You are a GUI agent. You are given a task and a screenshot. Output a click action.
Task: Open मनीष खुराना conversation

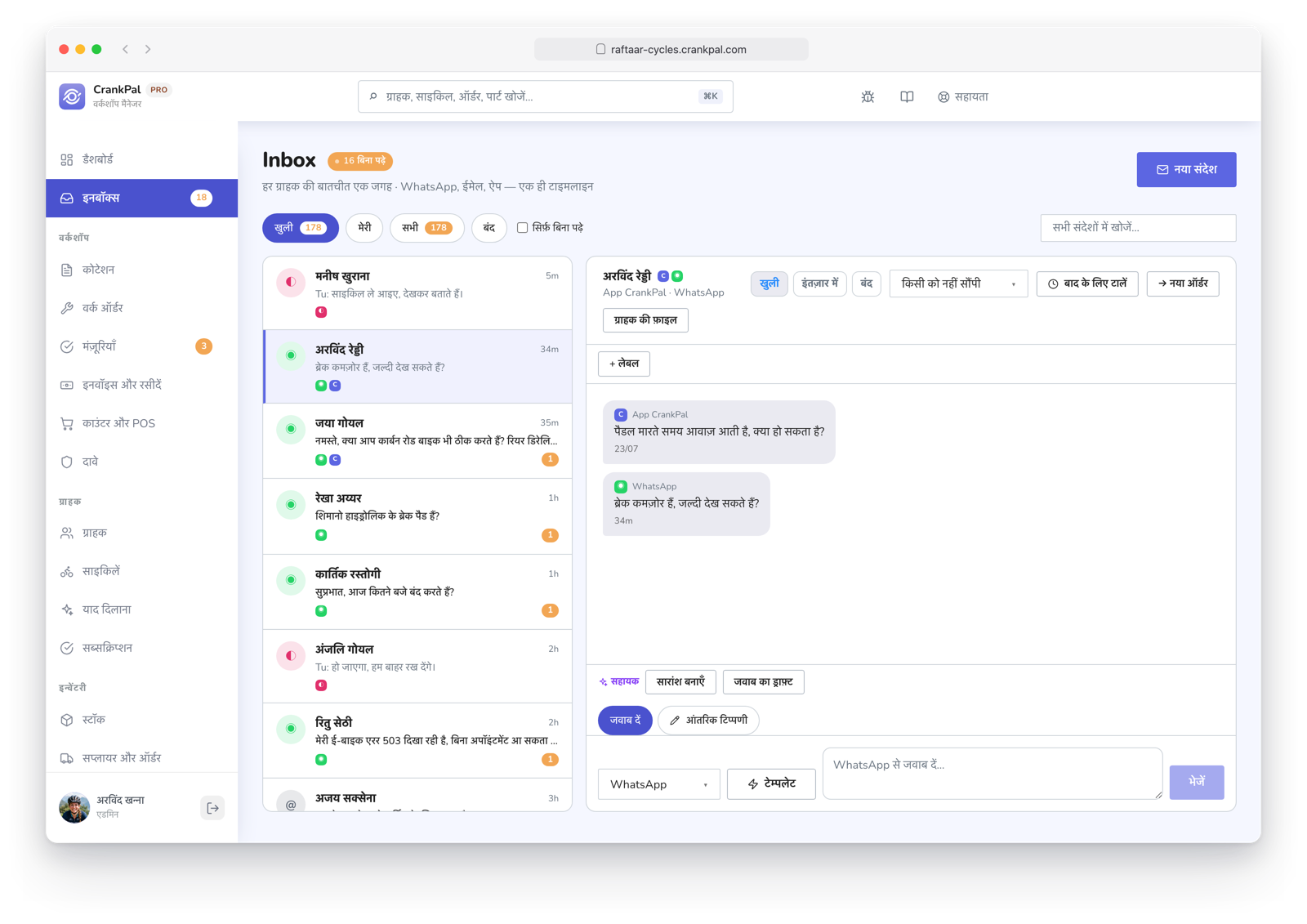click(x=417, y=293)
